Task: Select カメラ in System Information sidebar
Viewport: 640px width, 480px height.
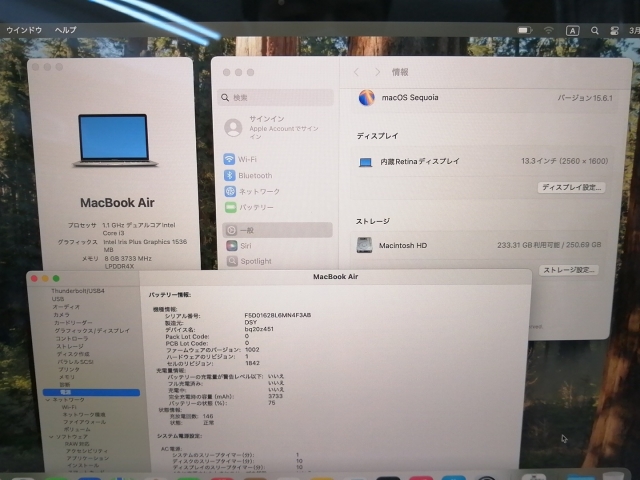Action: pos(61,315)
